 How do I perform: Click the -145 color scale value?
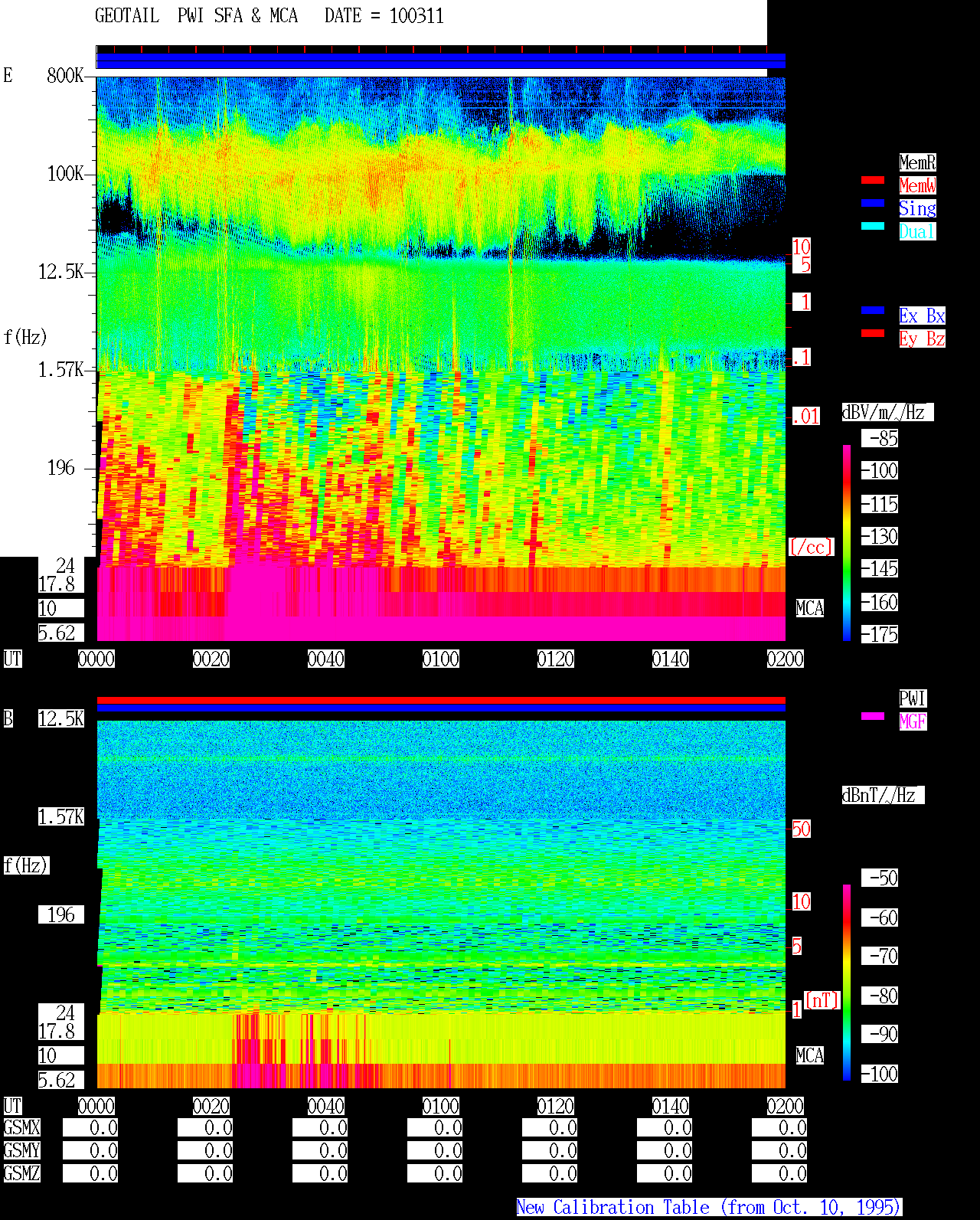(880, 568)
